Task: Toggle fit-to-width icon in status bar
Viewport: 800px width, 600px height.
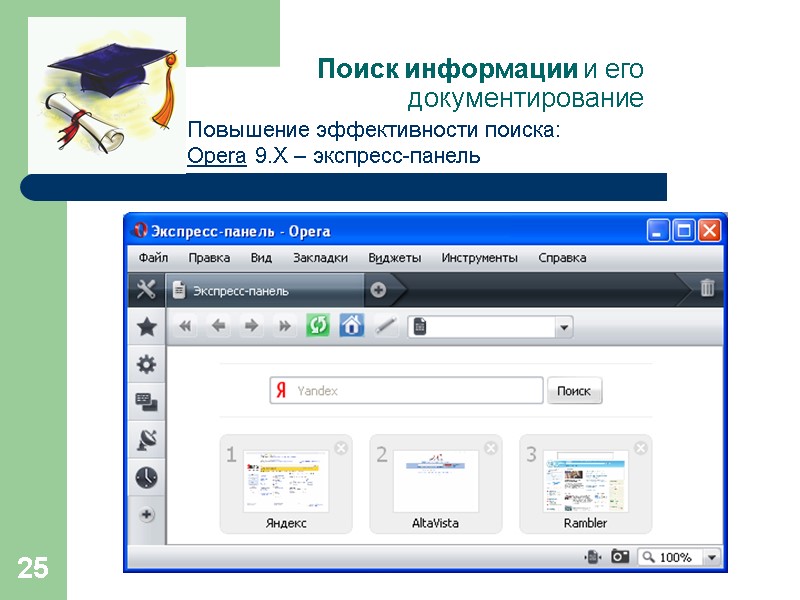Action: coord(593,557)
